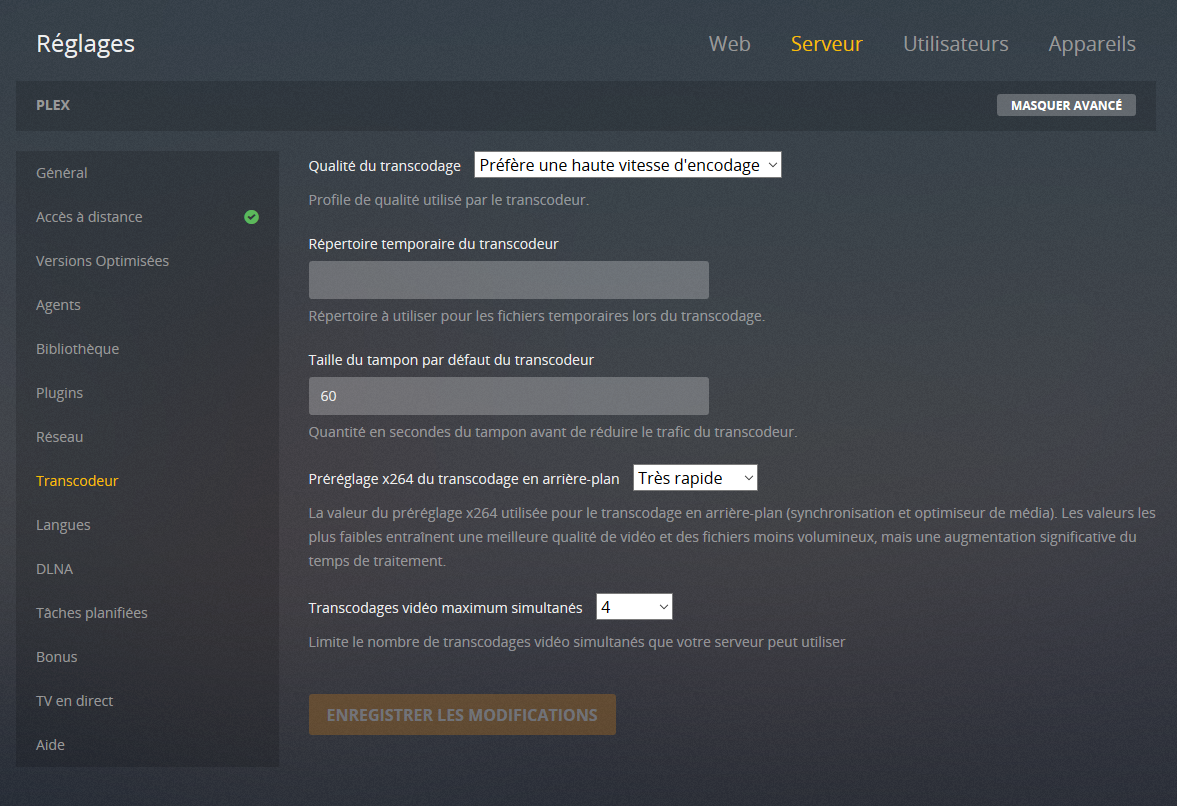Open the Appareils tab
This screenshot has height=806, width=1177.
point(1091,44)
